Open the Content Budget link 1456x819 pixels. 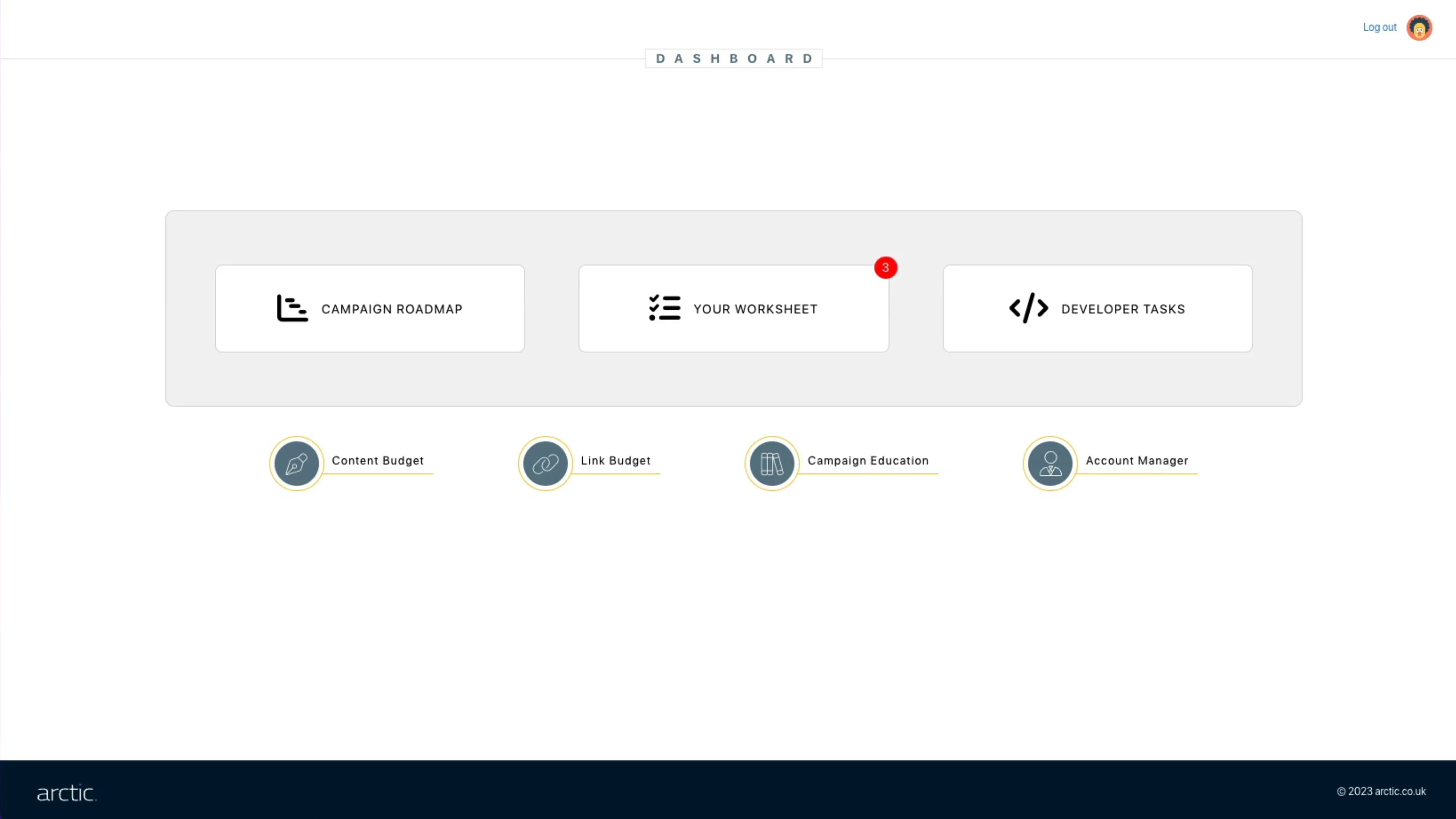click(x=377, y=460)
